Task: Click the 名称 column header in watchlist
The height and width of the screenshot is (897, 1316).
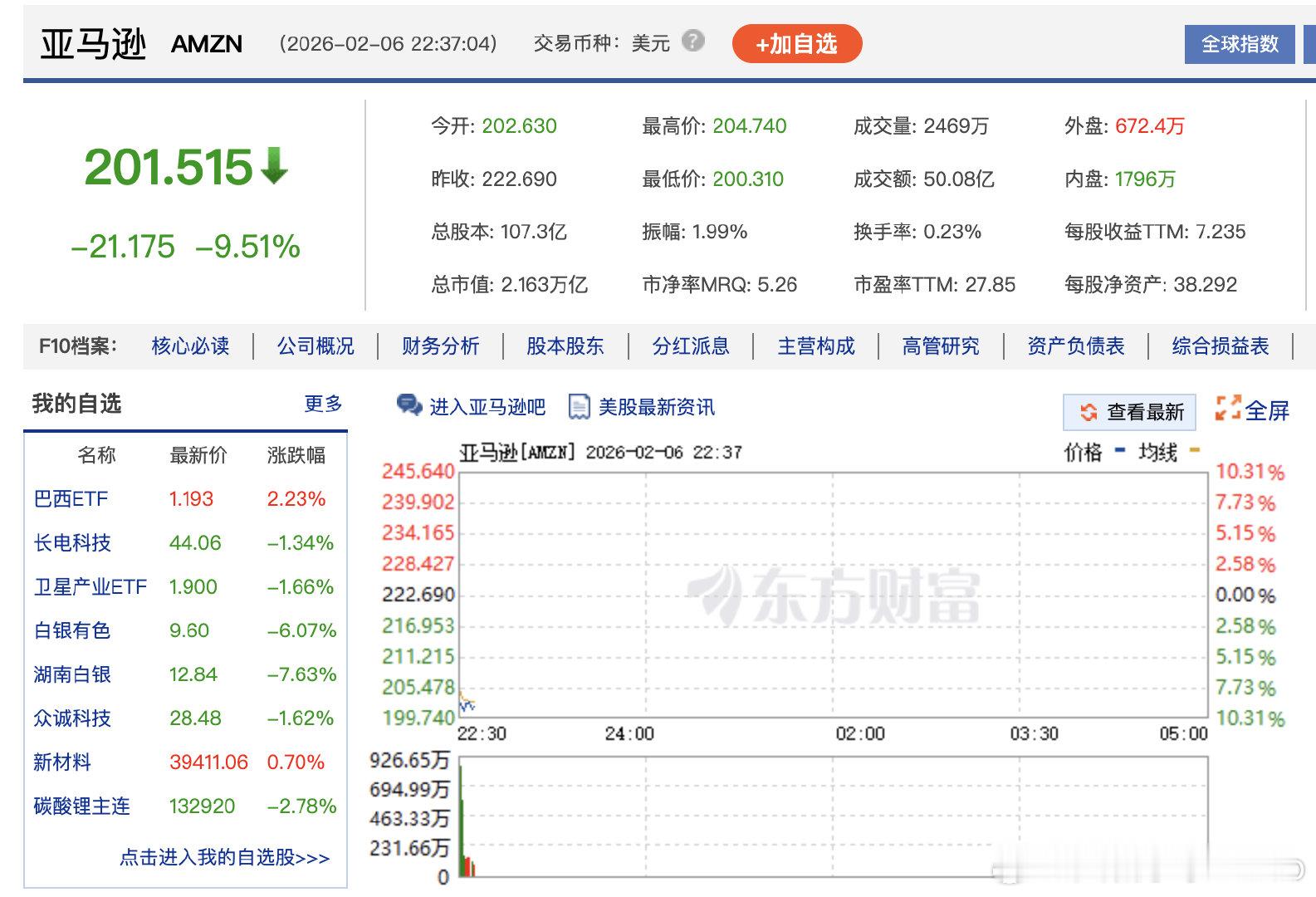Action: tap(96, 455)
